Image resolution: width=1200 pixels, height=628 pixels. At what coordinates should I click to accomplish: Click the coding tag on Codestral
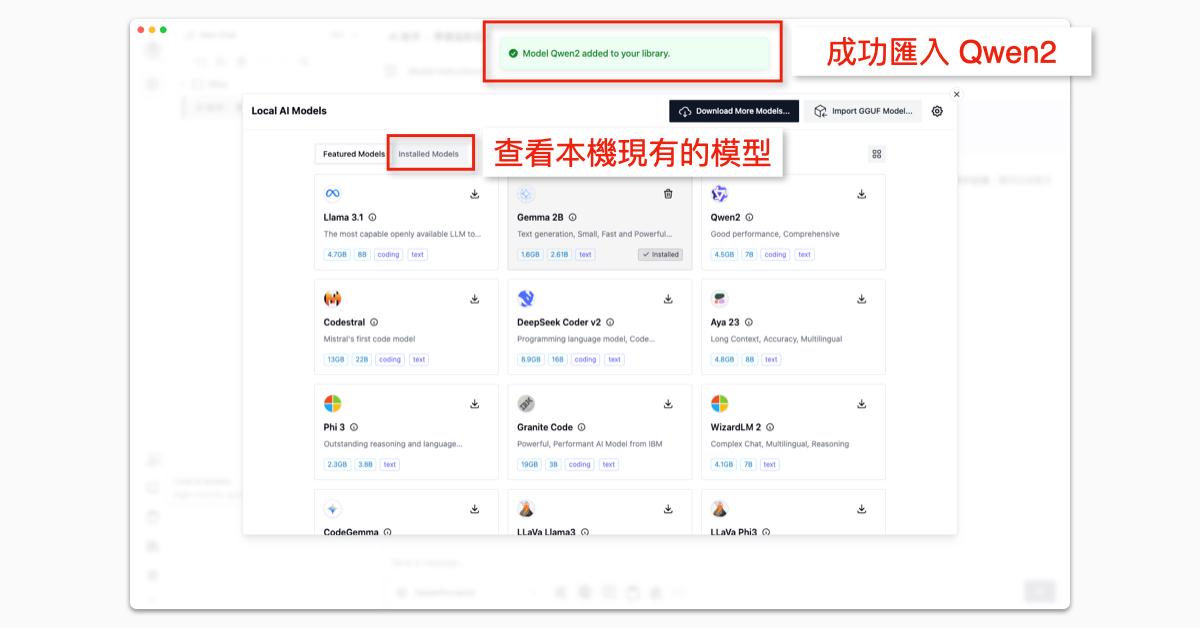click(390, 360)
